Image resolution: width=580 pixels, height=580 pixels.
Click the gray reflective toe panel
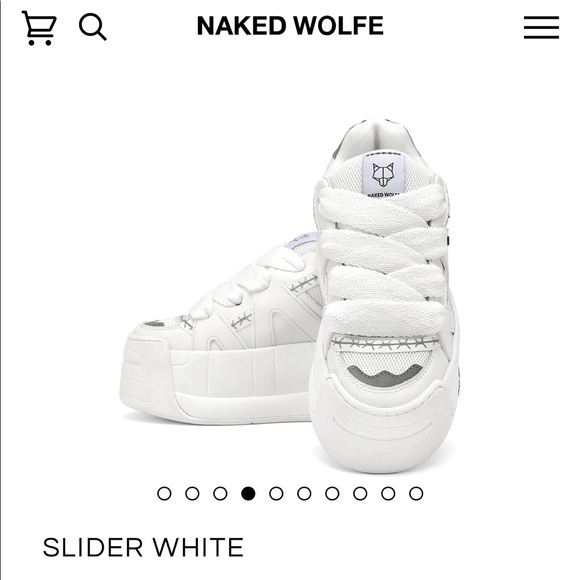coord(385,375)
